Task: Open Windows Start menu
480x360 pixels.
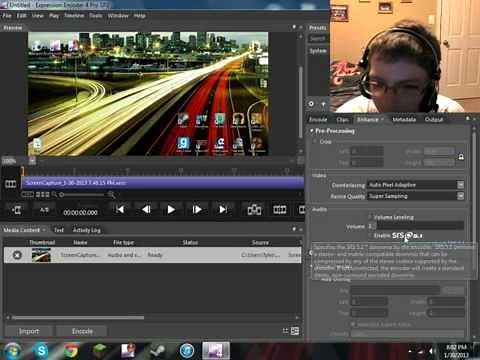Action: pos(12,351)
